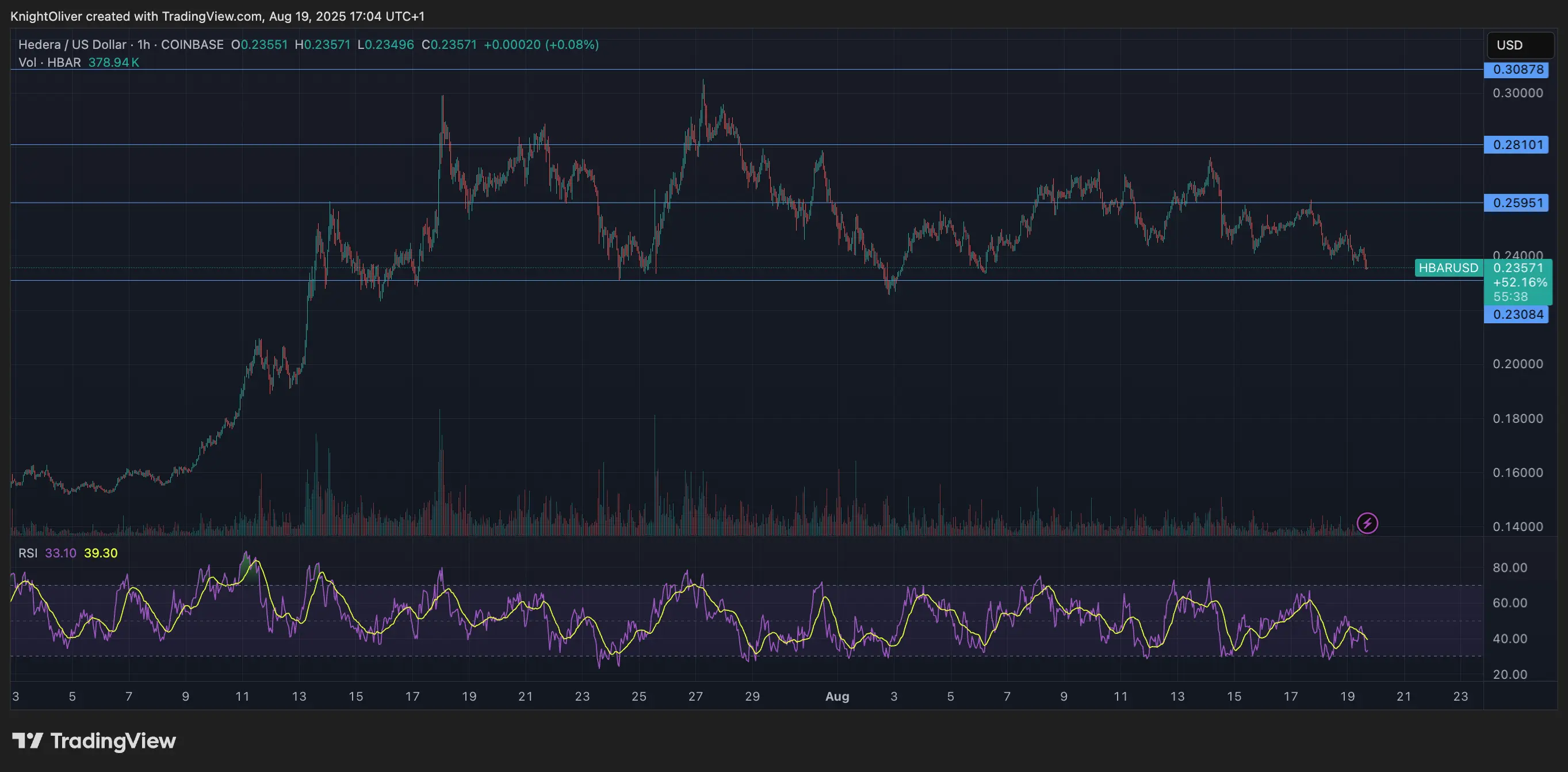Open the Hedera / US Dollar symbol name
Screen dimensions: 1568x772
coord(73,44)
